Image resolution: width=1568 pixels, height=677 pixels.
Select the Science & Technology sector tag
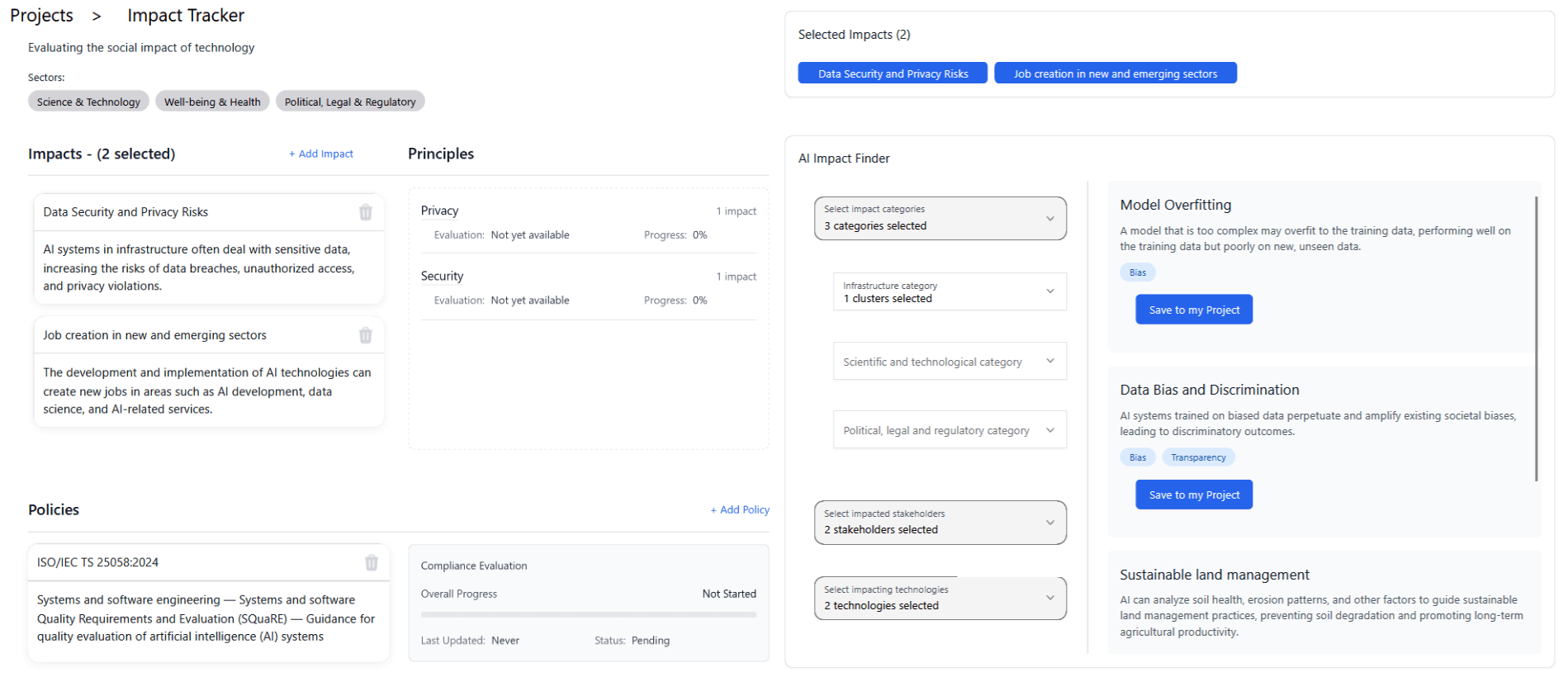tap(88, 102)
